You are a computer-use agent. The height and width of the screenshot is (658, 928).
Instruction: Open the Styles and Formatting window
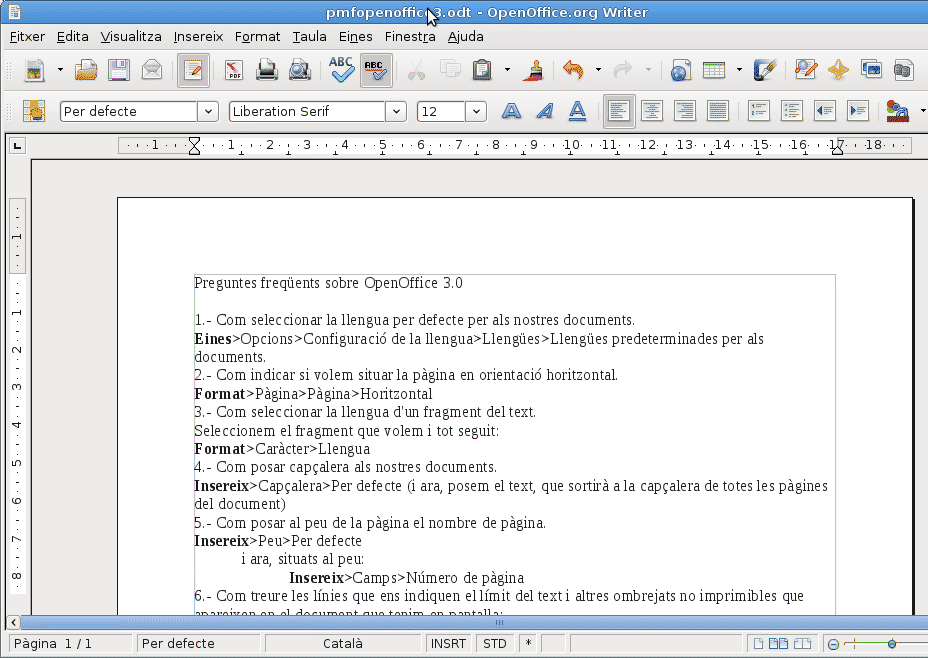(x=34, y=111)
